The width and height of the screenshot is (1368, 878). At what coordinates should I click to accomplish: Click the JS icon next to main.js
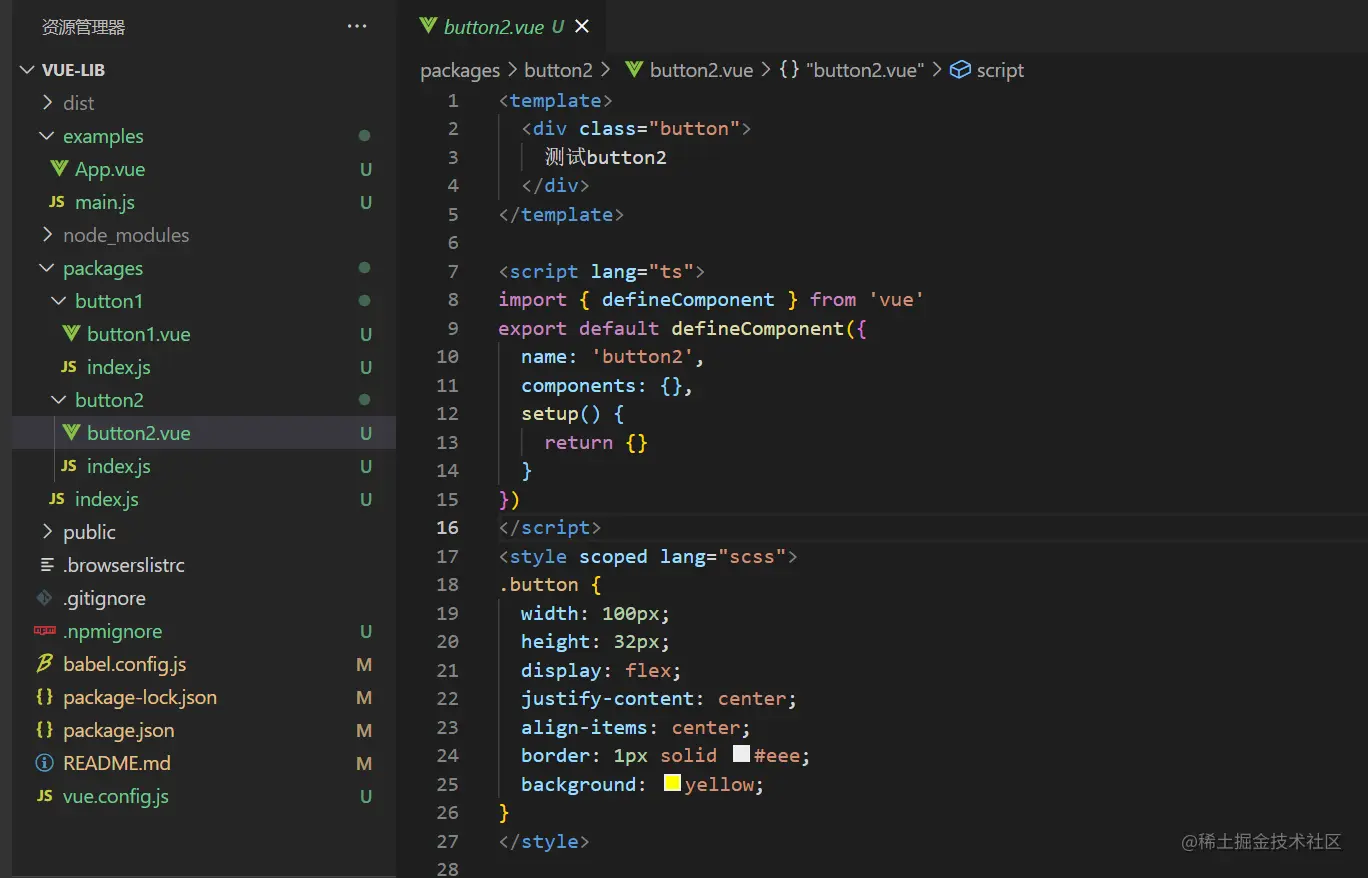(57, 202)
